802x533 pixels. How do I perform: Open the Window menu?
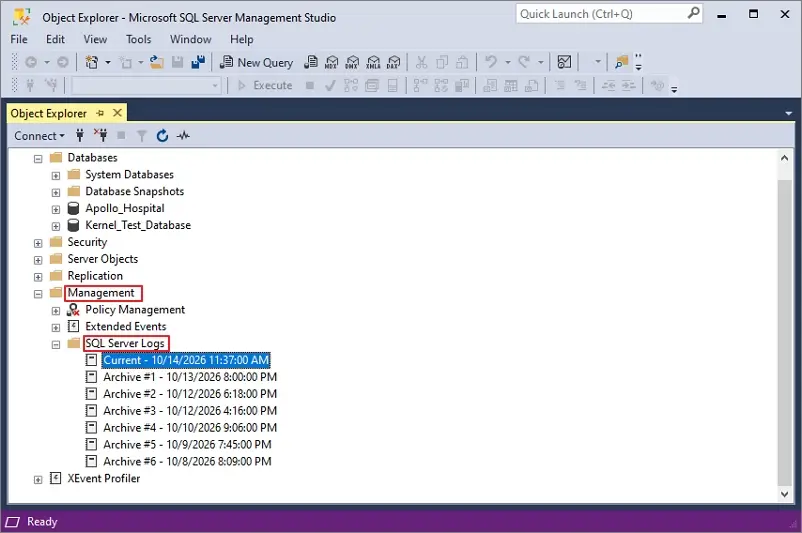(x=190, y=39)
